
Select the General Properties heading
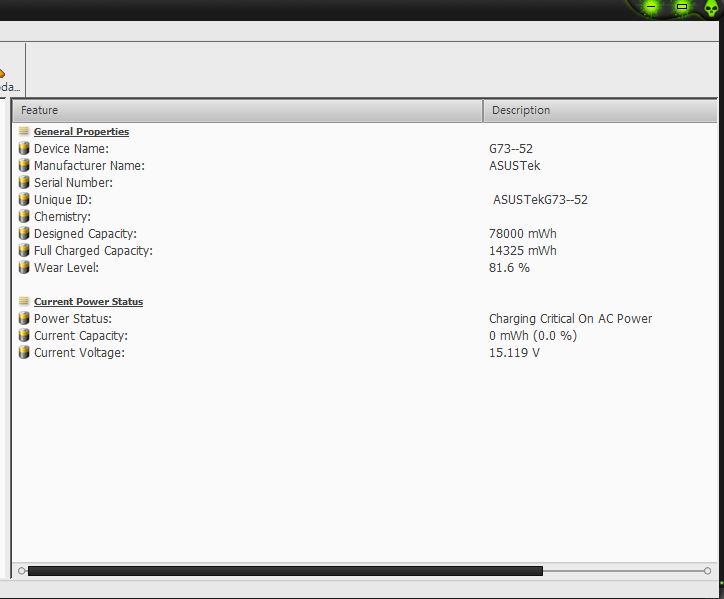81,132
